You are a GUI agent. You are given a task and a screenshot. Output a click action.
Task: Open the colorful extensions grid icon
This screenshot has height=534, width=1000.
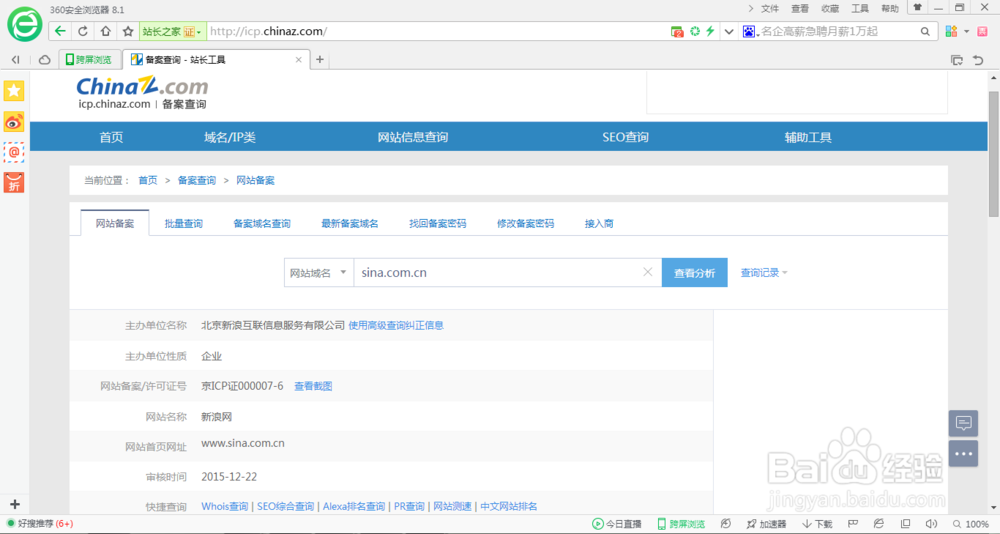(x=951, y=31)
